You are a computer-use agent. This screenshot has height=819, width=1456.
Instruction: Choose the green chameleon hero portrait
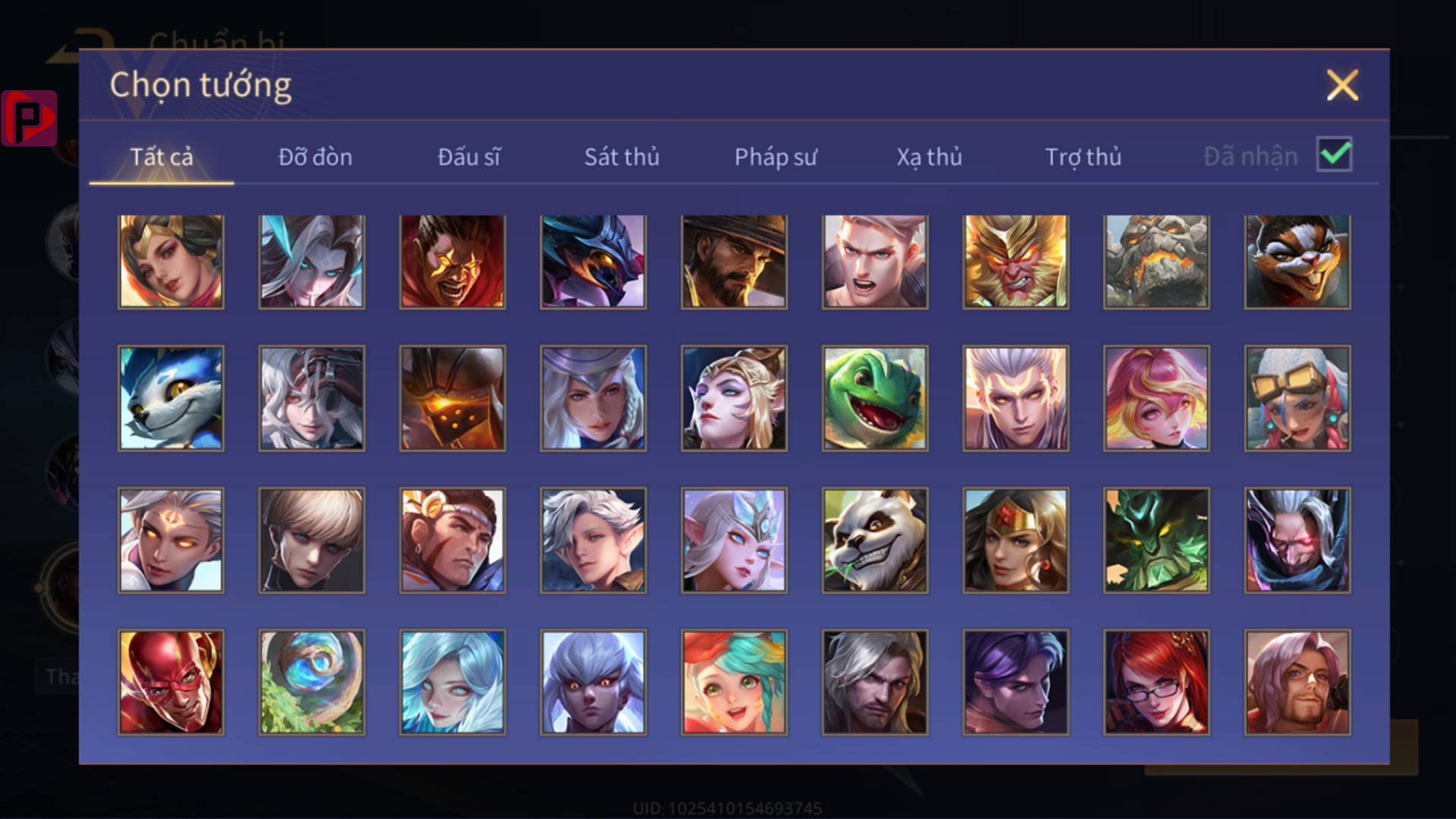[875, 398]
